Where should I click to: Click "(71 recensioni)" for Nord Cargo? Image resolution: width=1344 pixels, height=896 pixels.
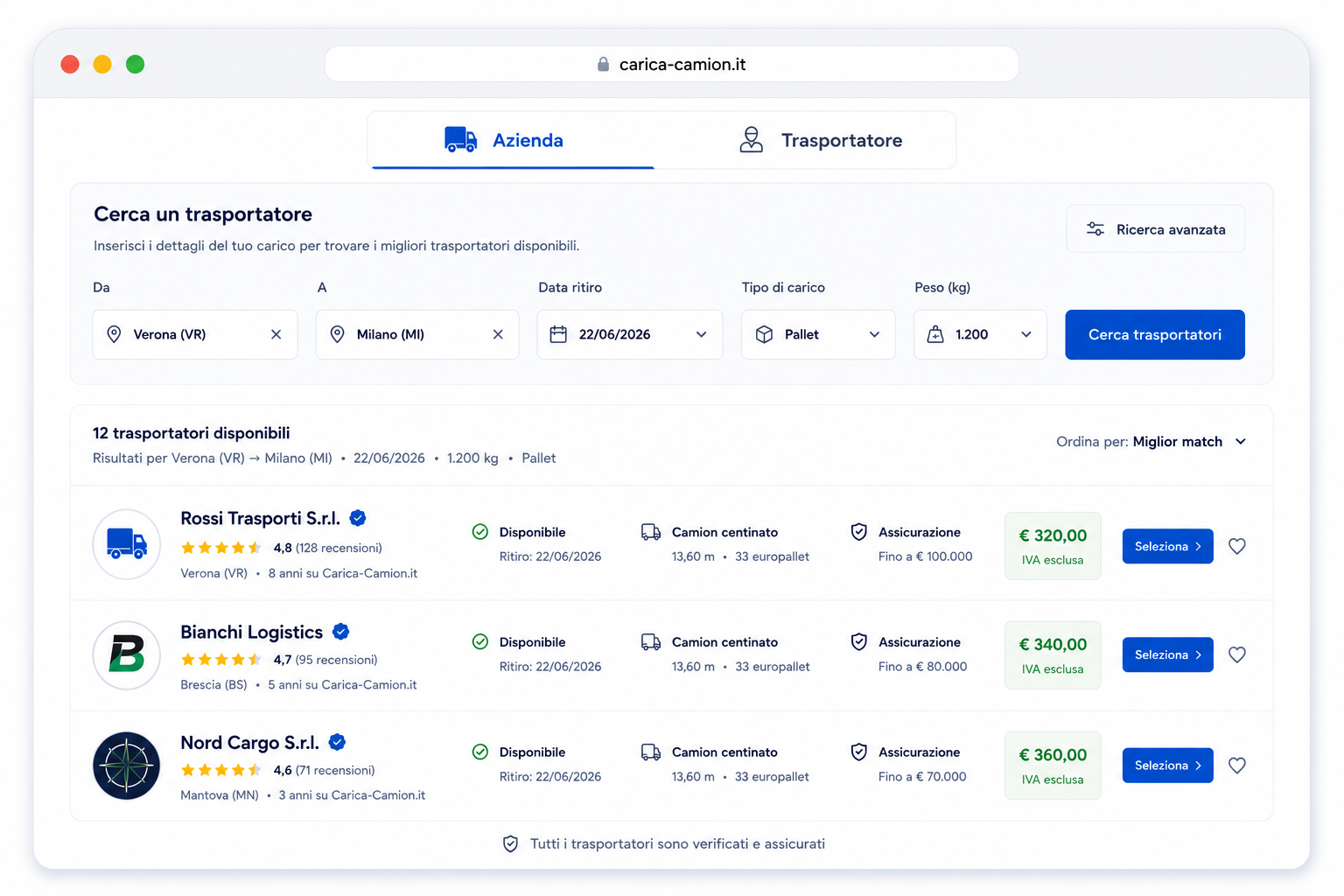[x=335, y=770]
